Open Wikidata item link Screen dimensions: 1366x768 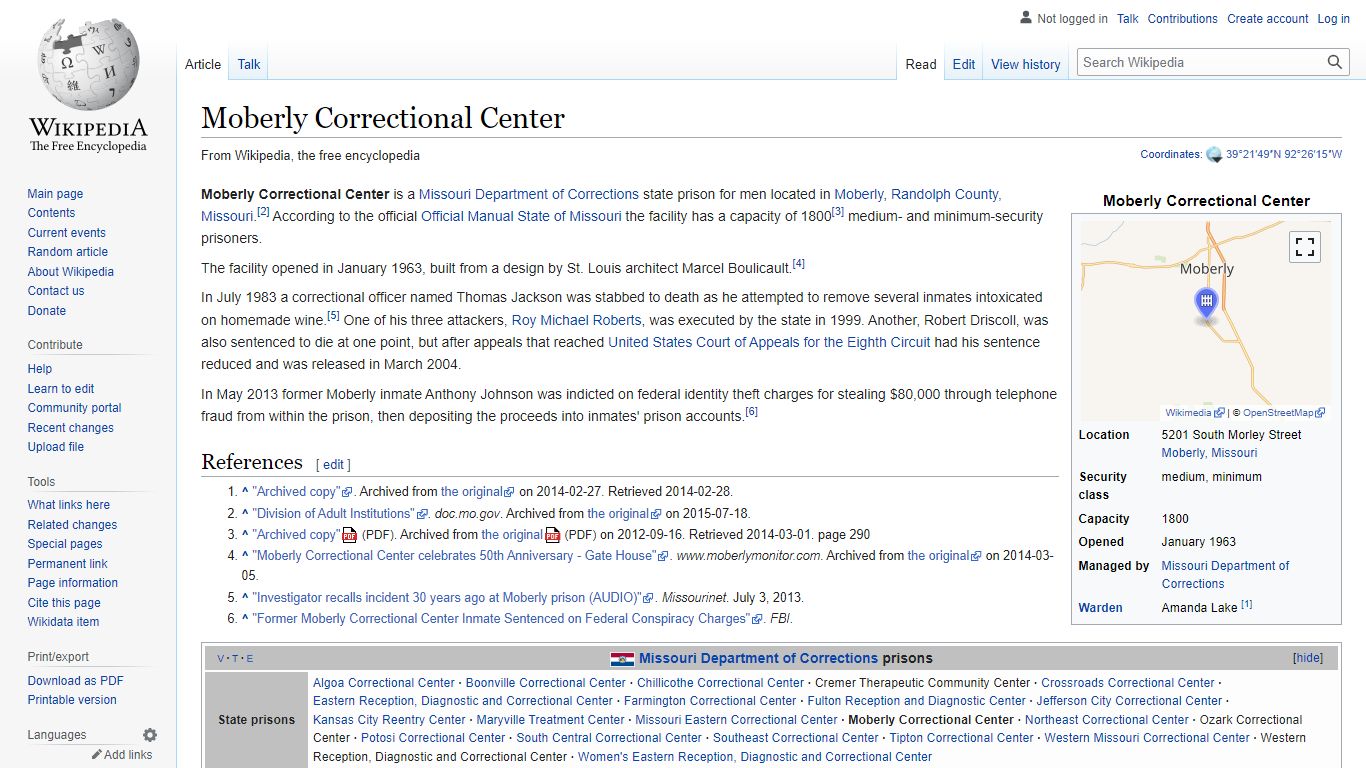pyautogui.click(x=63, y=622)
